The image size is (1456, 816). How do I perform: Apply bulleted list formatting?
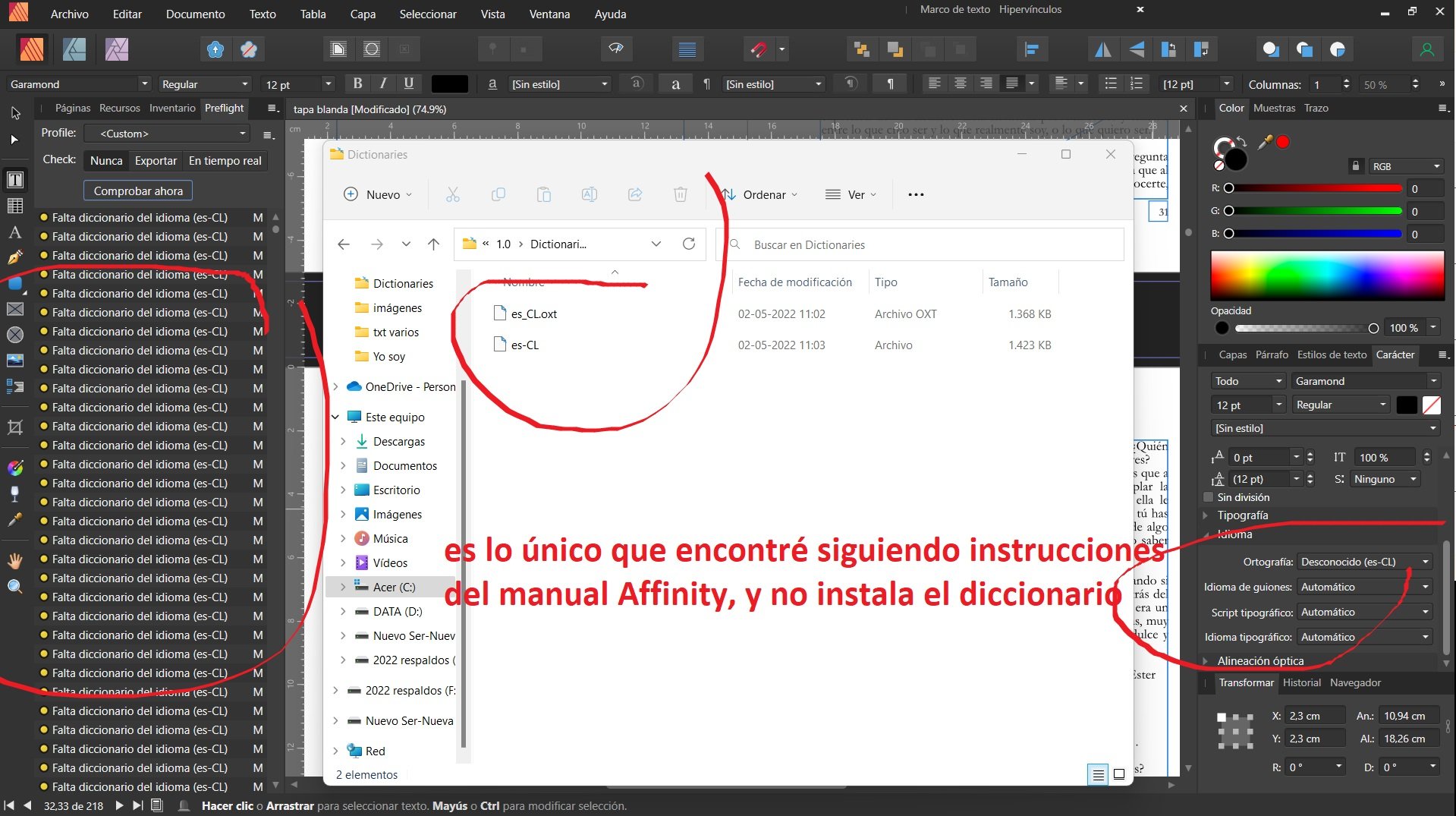[1111, 83]
